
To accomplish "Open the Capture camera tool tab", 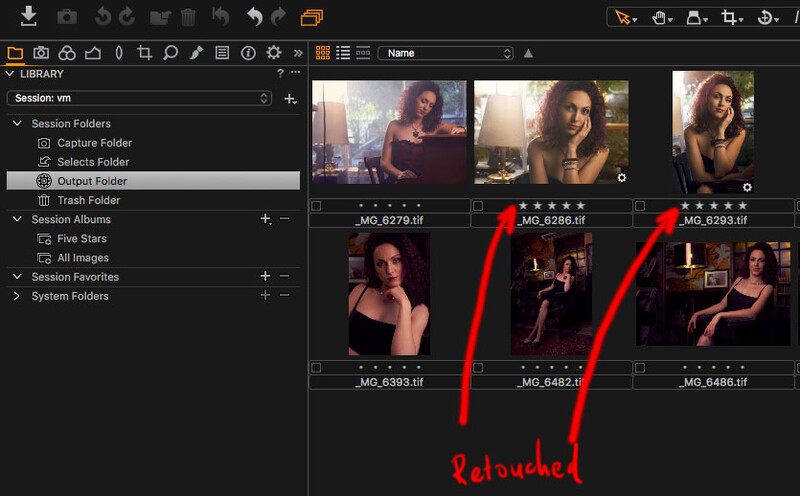I will 41,53.
